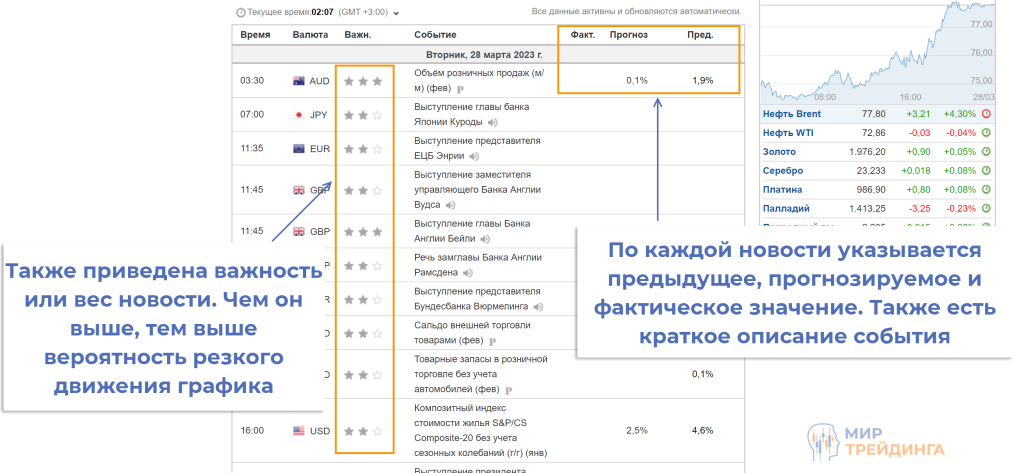Click the Время column header
Image resolution: width=1024 pixels, height=473 pixels.
(x=255, y=35)
